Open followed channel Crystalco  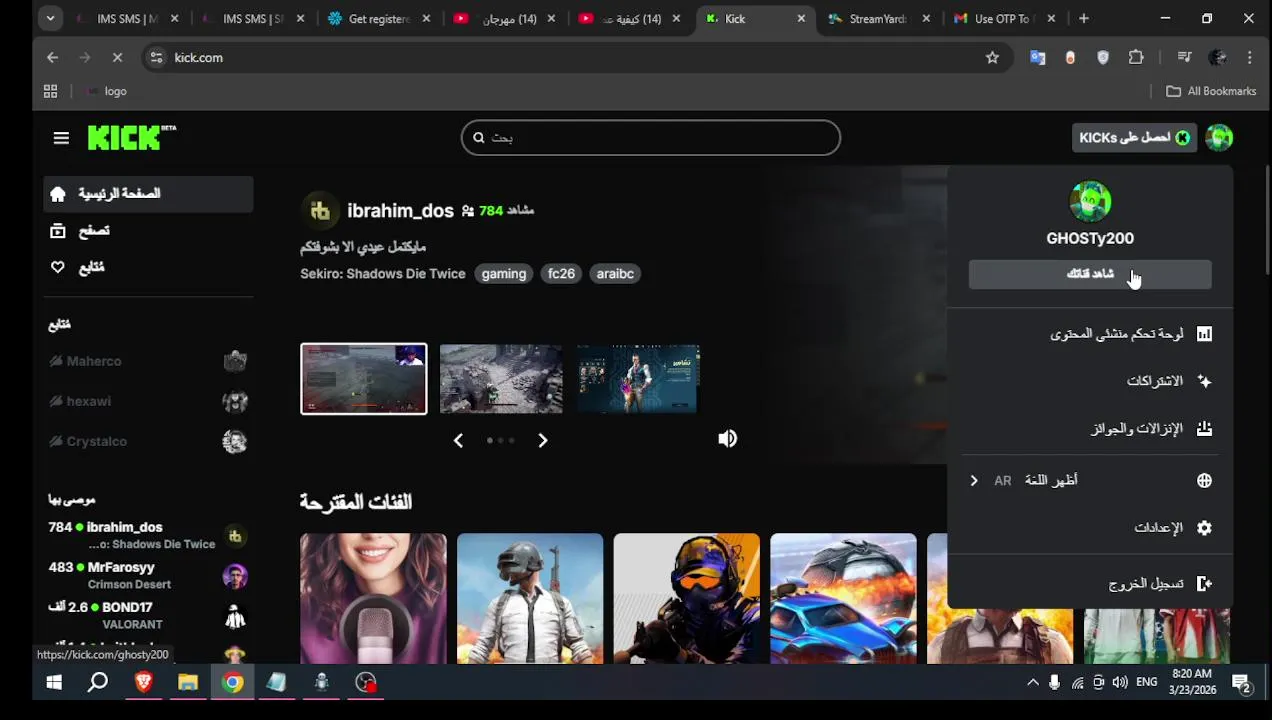148,441
